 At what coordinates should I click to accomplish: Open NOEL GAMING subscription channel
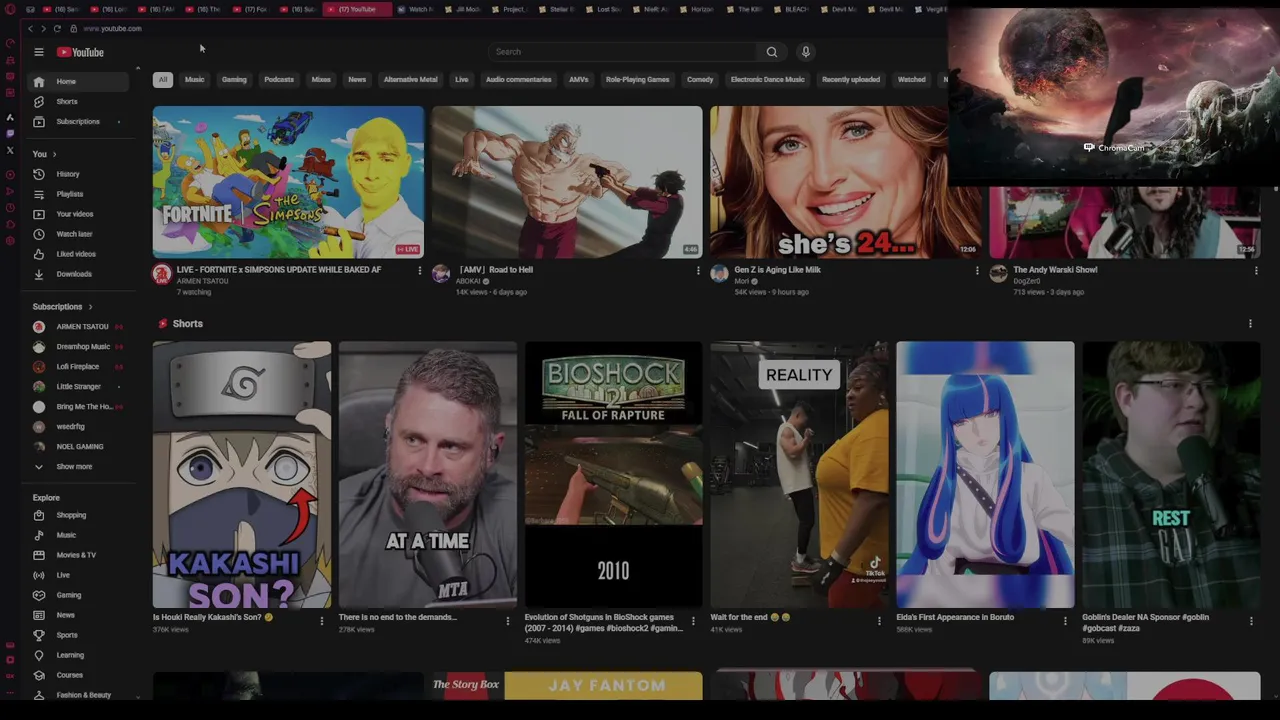point(78,447)
